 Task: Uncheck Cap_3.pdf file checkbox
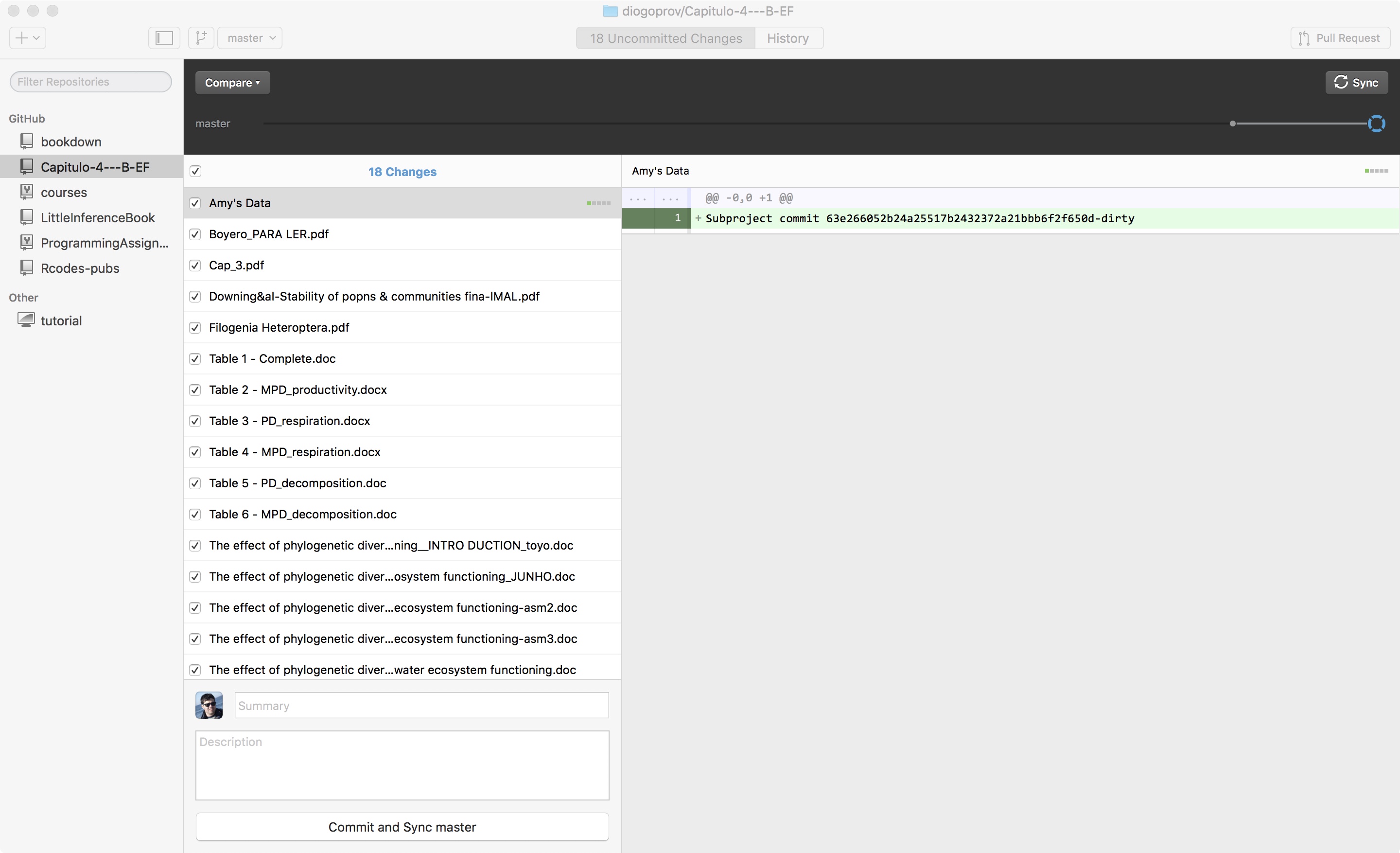(x=195, y=266)
